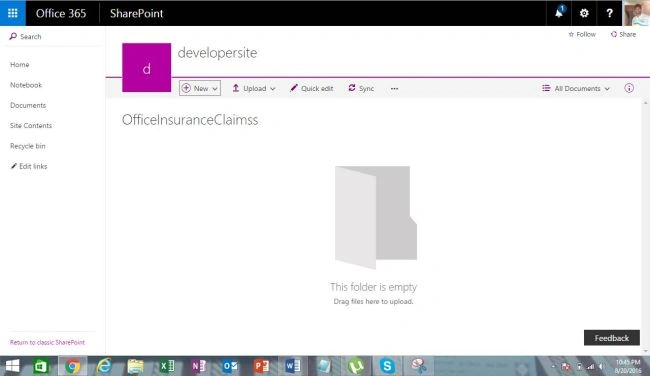650x376 pixels.
Task: Open File Explorer from taskbar
Action: click(x=136, y=366)
